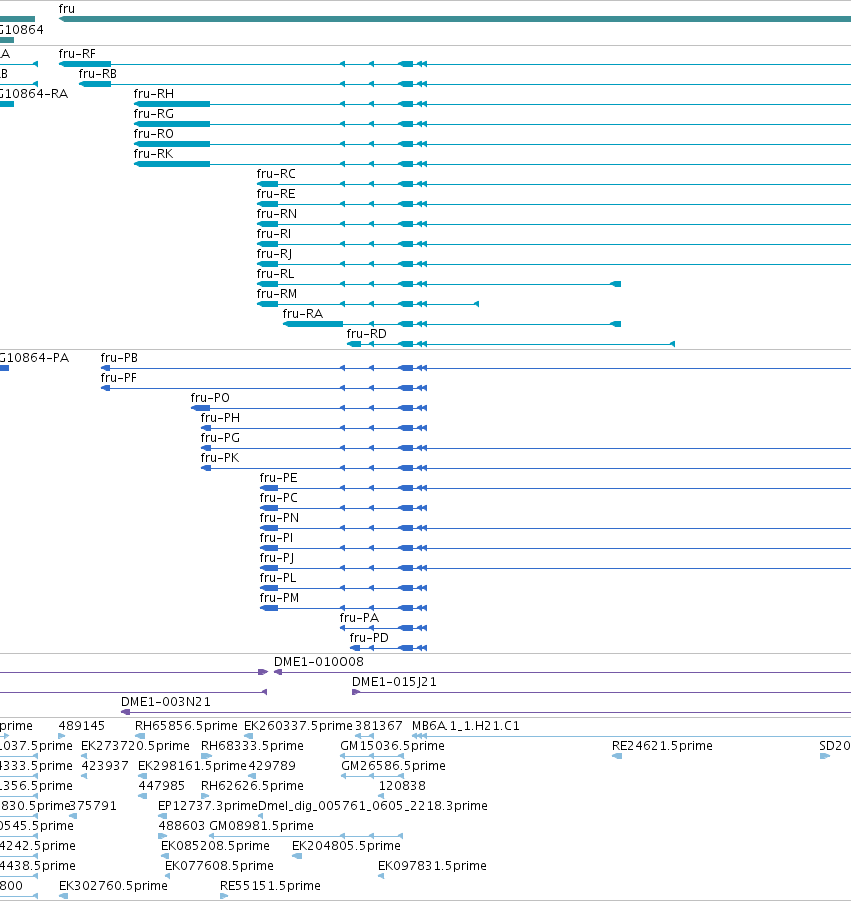Select the fru-PL protein label

coord(278,578)
